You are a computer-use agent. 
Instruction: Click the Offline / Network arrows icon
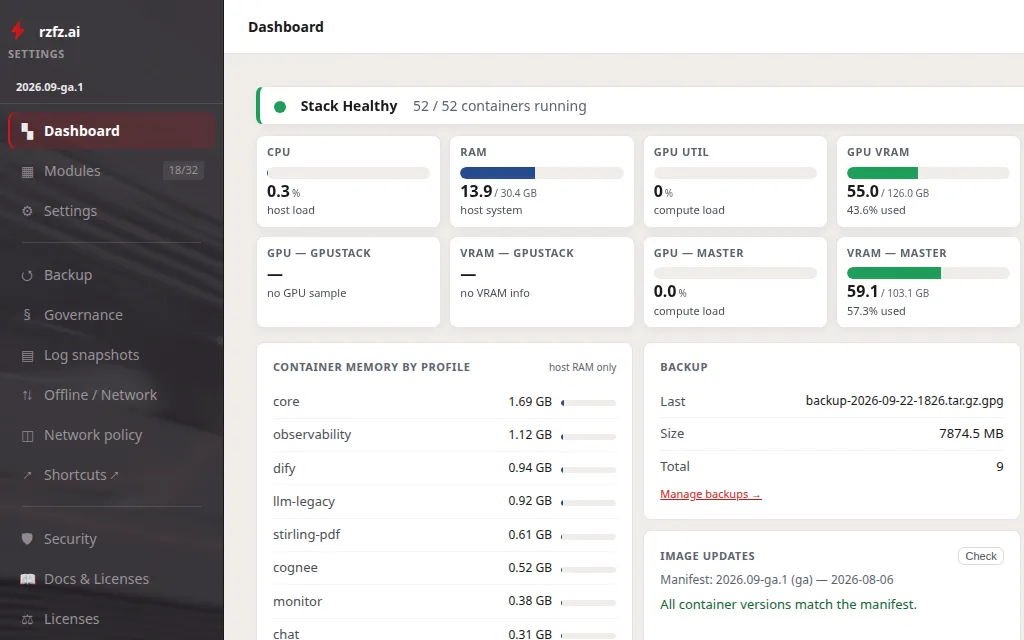pyautogui.click(x=27, y=395)
